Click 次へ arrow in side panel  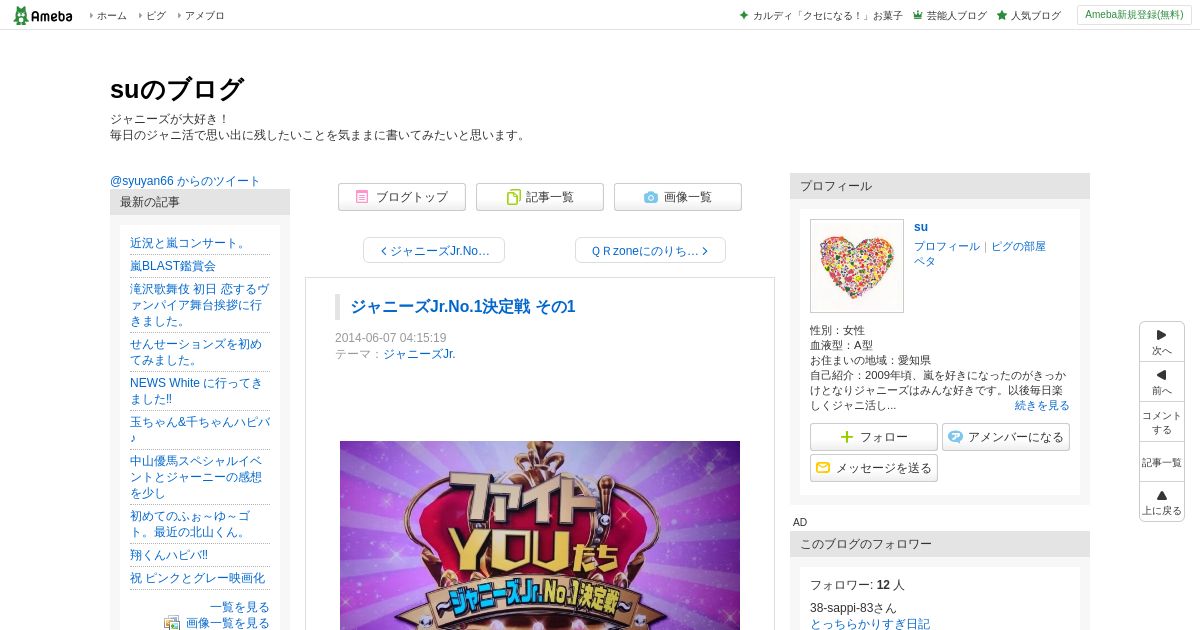coord(1162,342)
